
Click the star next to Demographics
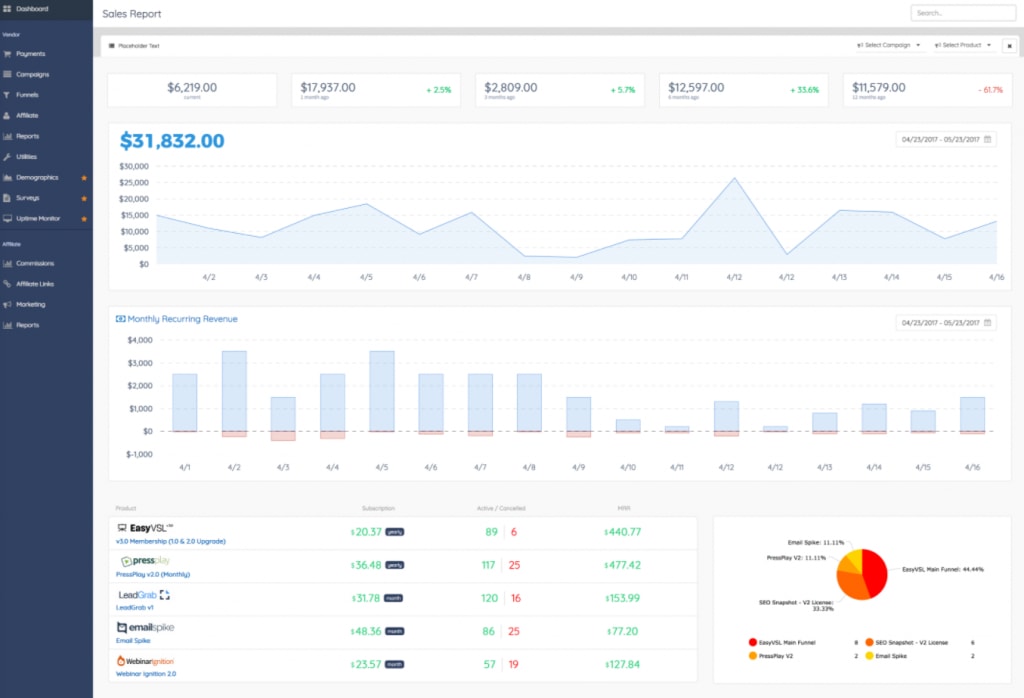click(x=84, y=178)
